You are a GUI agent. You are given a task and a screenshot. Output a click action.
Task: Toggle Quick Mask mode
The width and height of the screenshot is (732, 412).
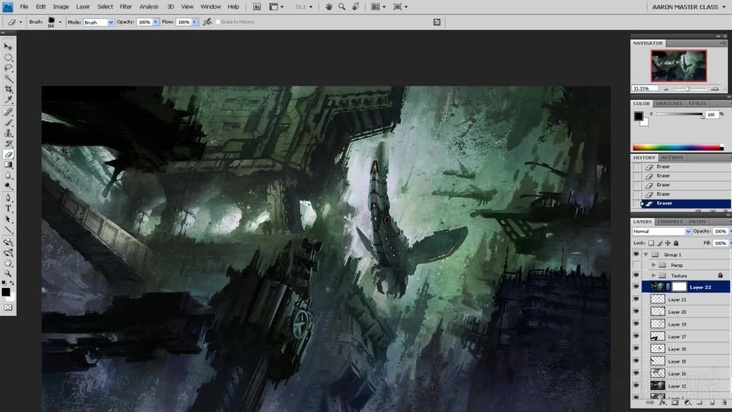tap(8, 307)
